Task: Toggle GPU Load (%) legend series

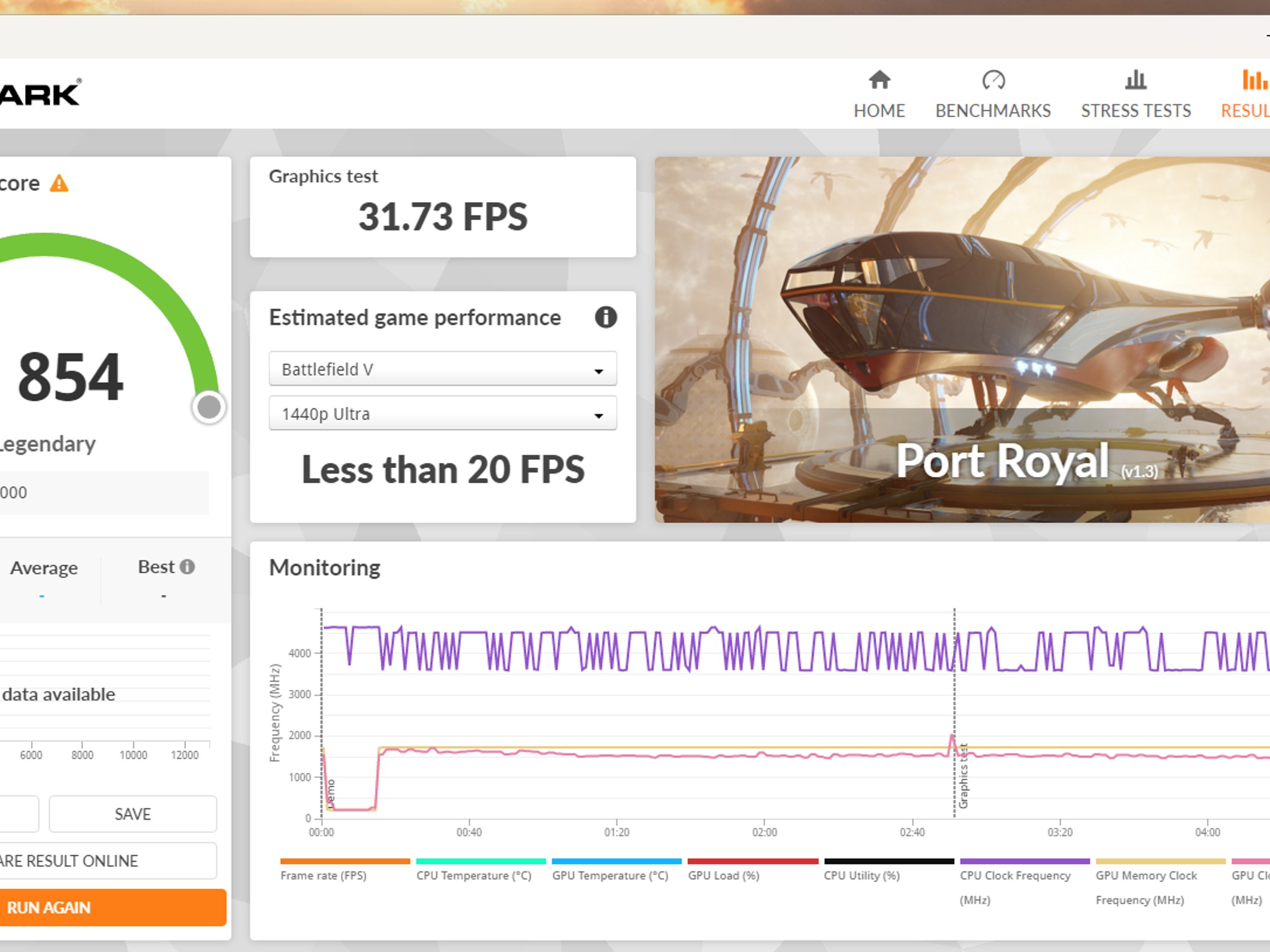Action: tap(753, 870)
